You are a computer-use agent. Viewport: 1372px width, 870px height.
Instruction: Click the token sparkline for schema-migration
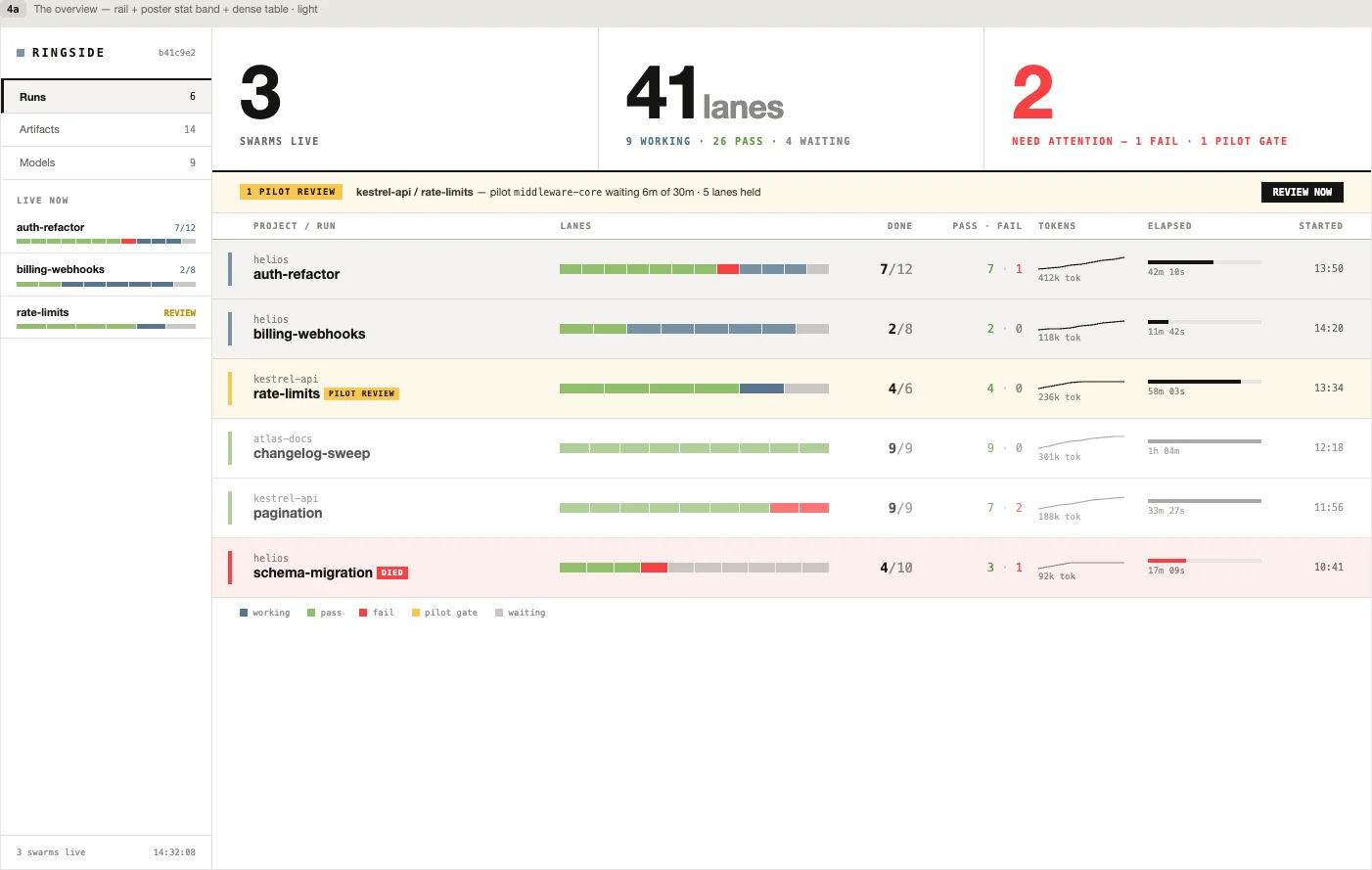(x=1080, y=564)
